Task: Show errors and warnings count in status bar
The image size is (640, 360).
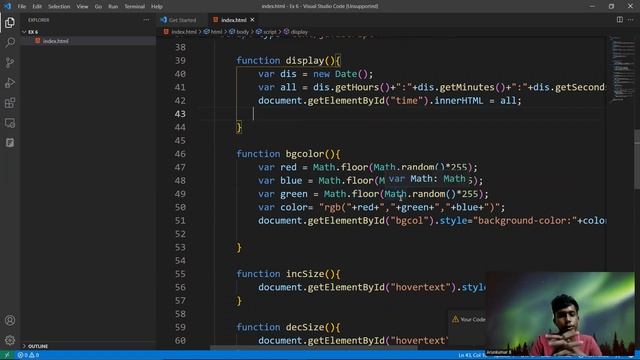Action: click(x=28, y=355)
